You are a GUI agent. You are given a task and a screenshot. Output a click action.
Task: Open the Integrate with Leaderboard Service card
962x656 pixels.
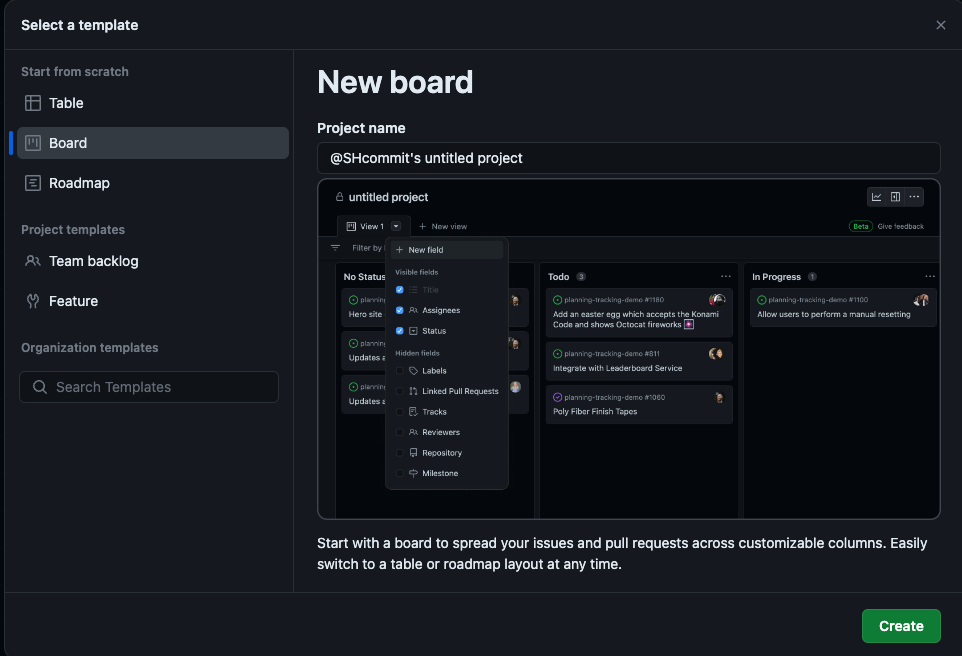(639, 361)
